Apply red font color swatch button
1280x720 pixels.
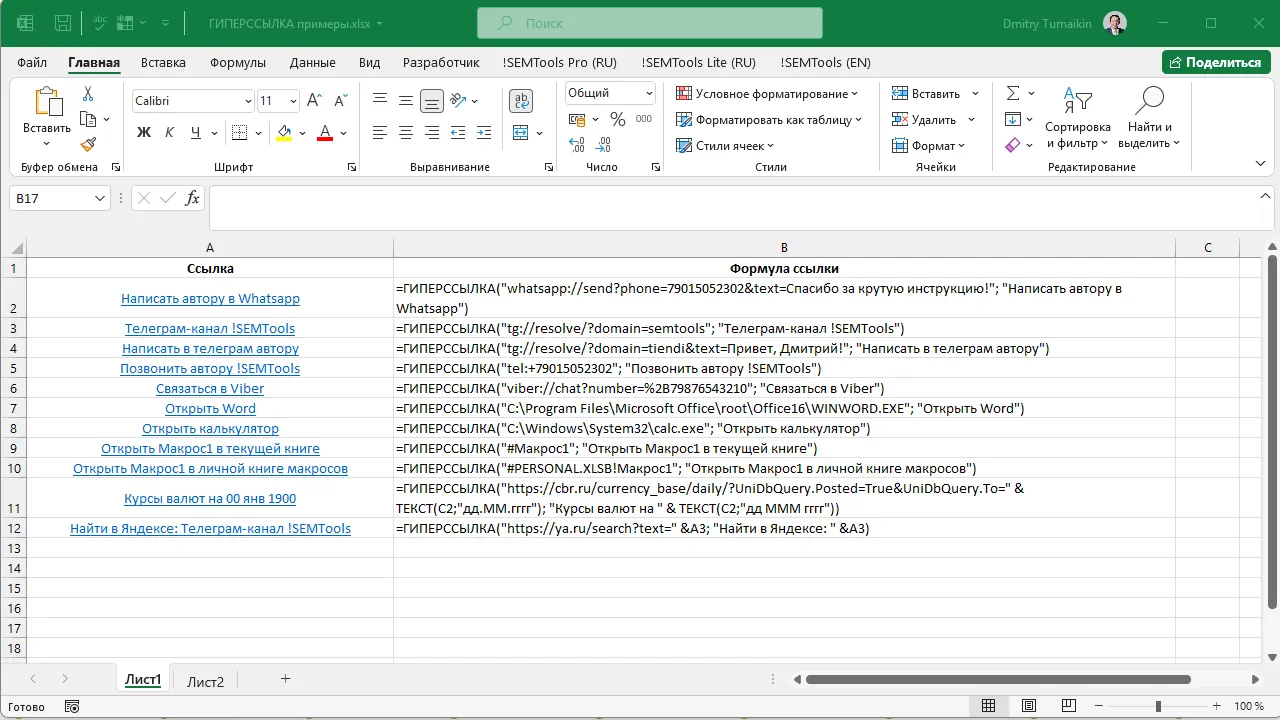[x=324, y=132]
